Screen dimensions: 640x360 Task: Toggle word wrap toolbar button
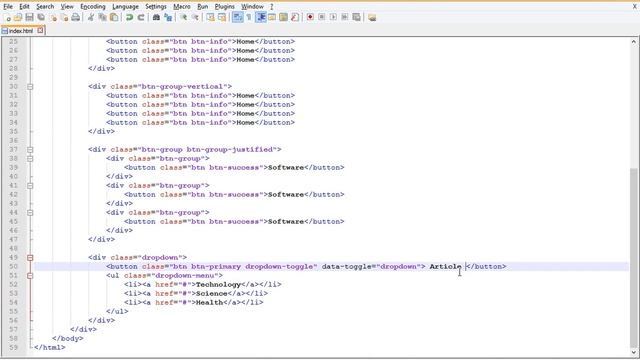(x=237, y=18)
